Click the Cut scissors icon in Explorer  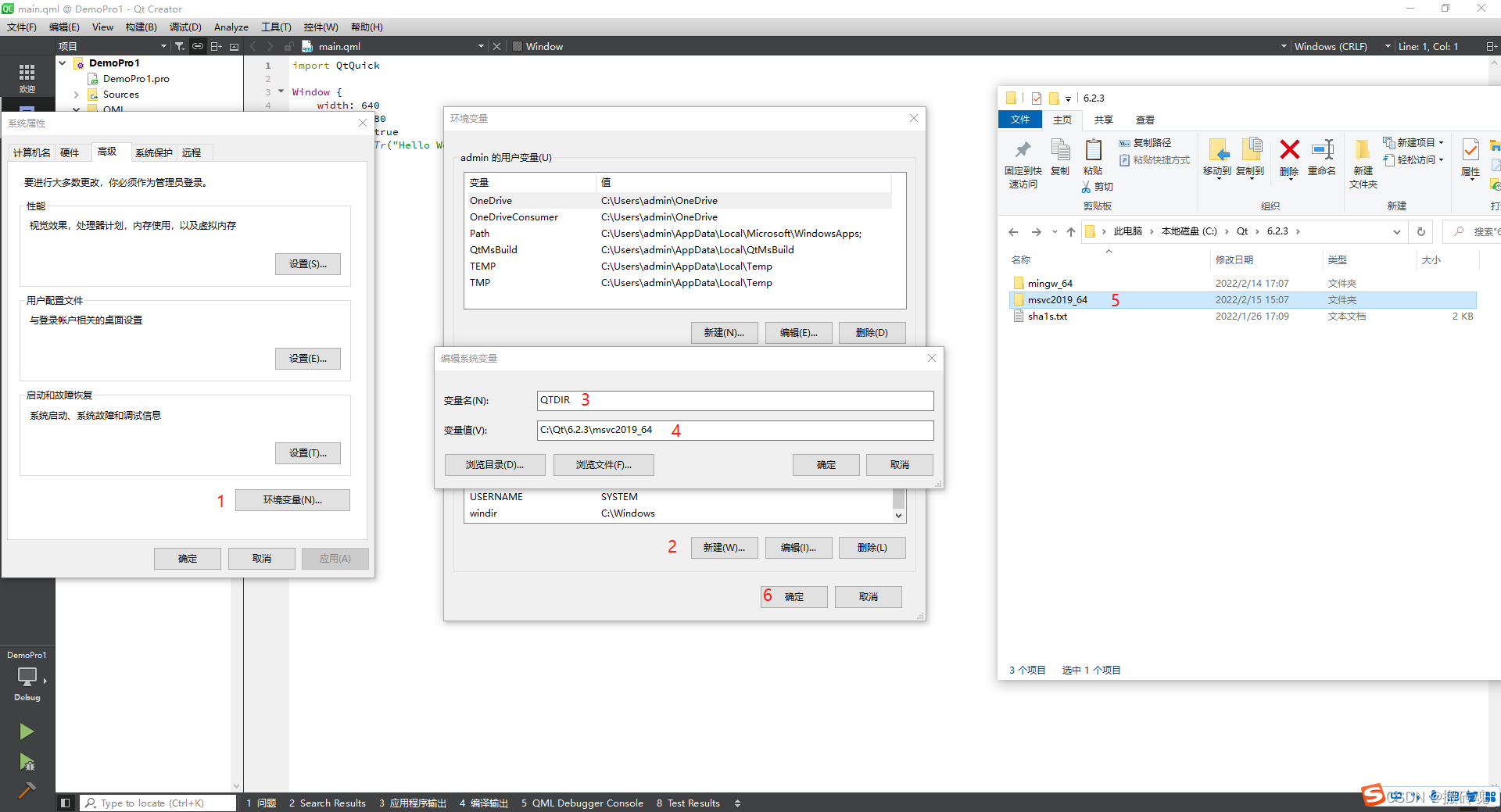point(1086,187)
